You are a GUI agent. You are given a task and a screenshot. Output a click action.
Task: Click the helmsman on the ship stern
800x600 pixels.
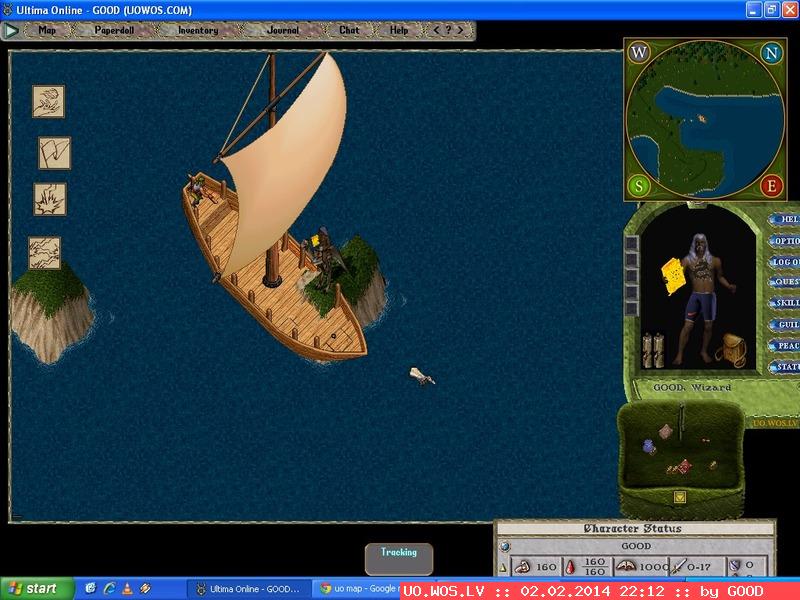point(197,189)
